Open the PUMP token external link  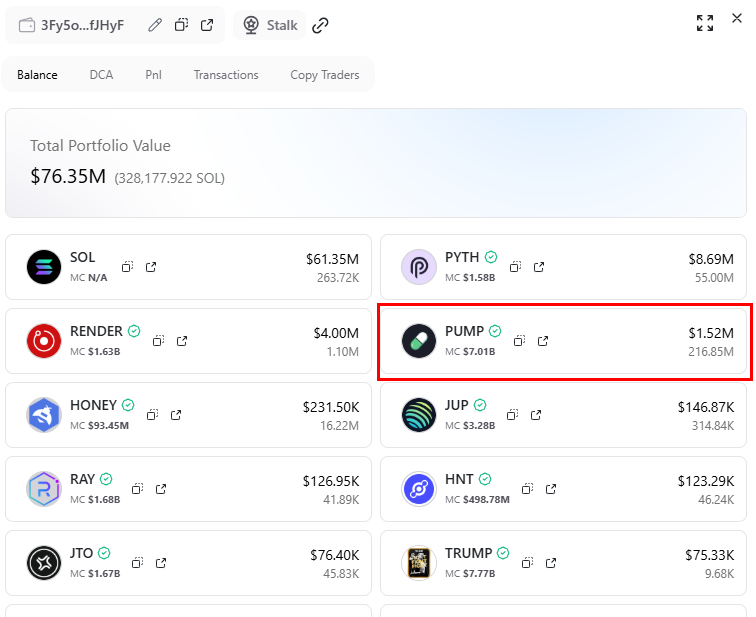[543, 341]
